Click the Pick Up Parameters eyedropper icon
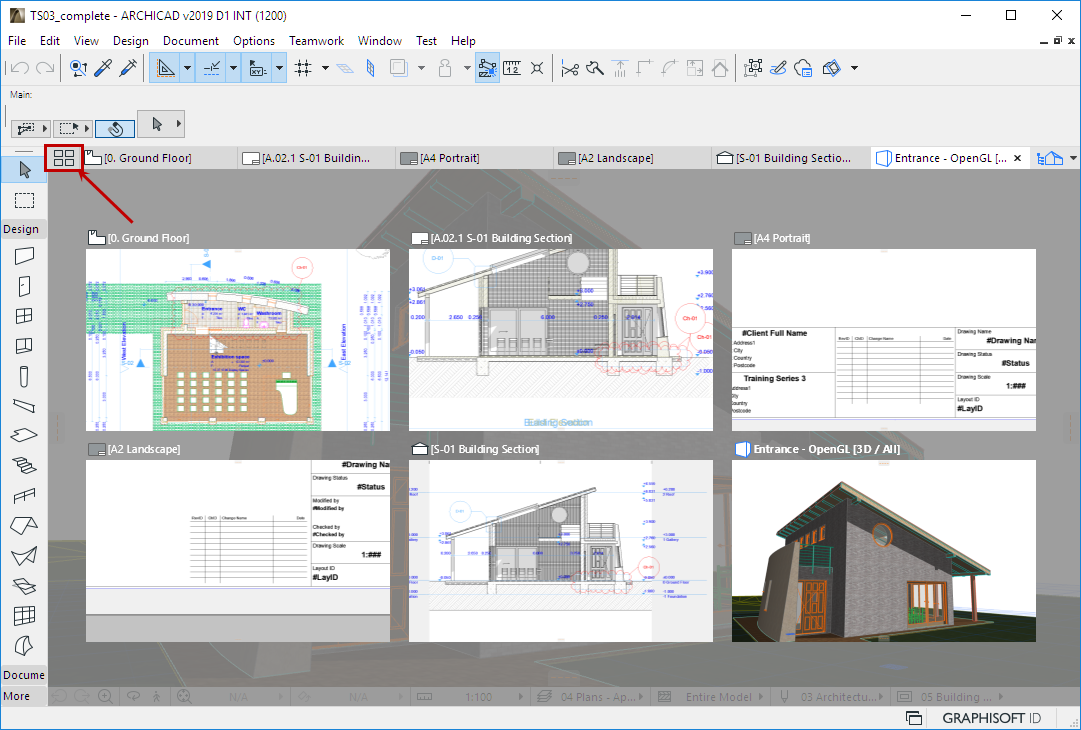 (x=103, y=68)
